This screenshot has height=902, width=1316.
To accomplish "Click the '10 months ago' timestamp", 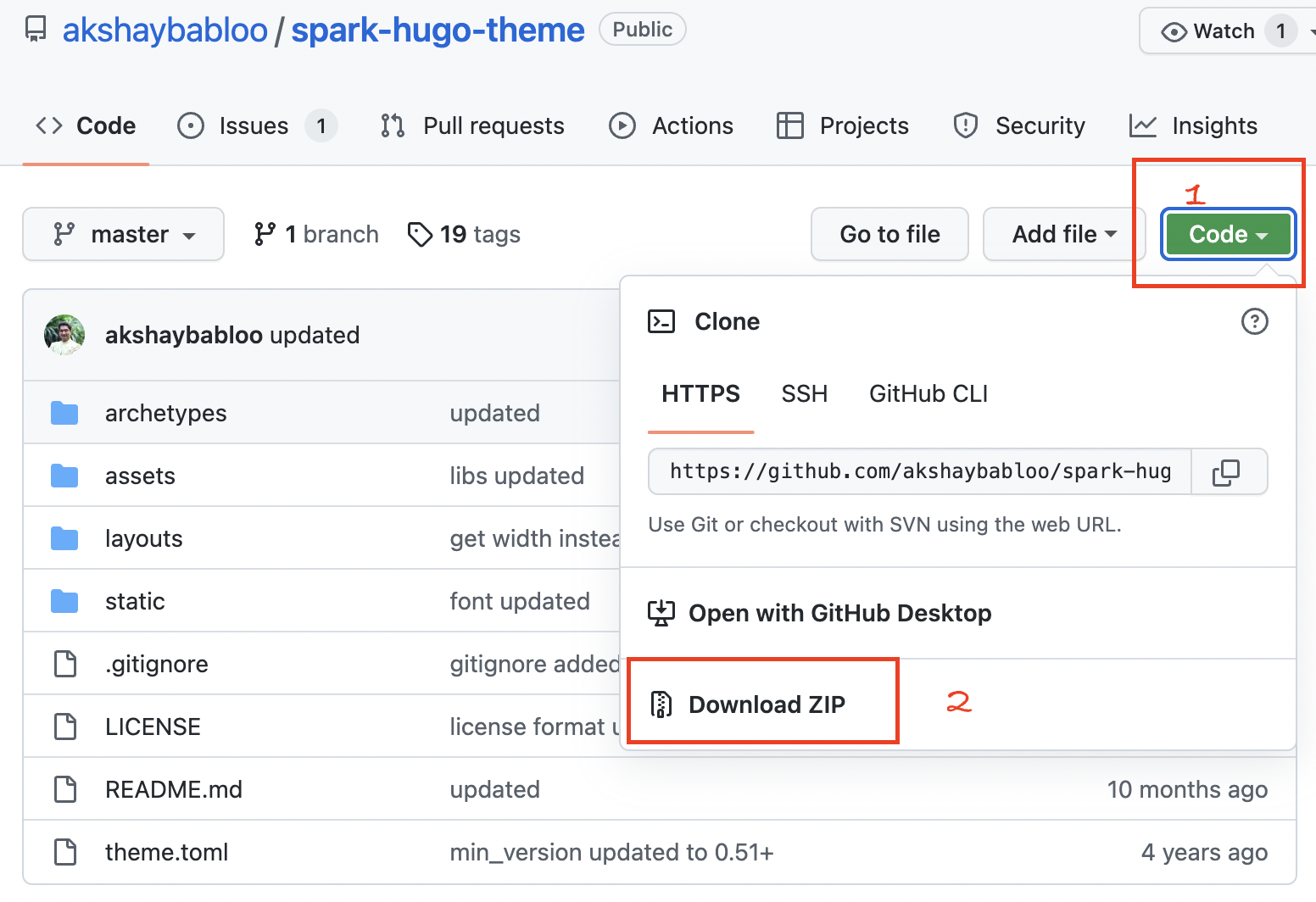I will [x=1187, y=789].
